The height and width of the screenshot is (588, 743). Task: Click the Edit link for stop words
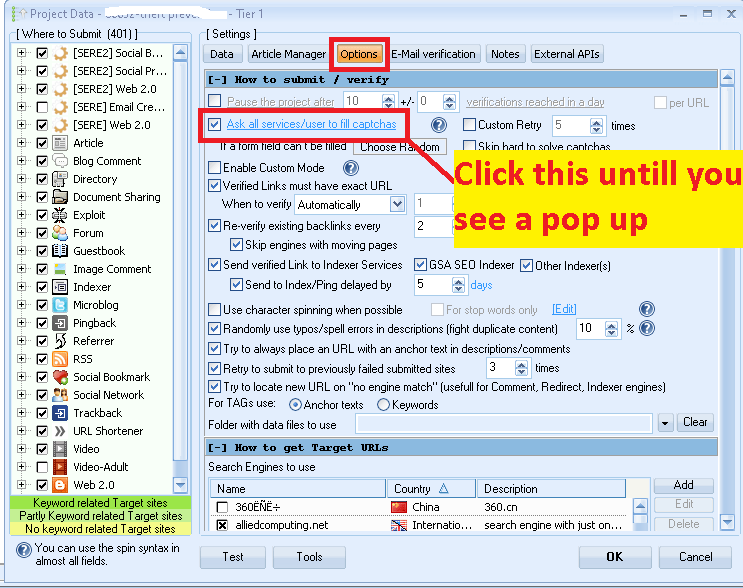tap(564, 310)
